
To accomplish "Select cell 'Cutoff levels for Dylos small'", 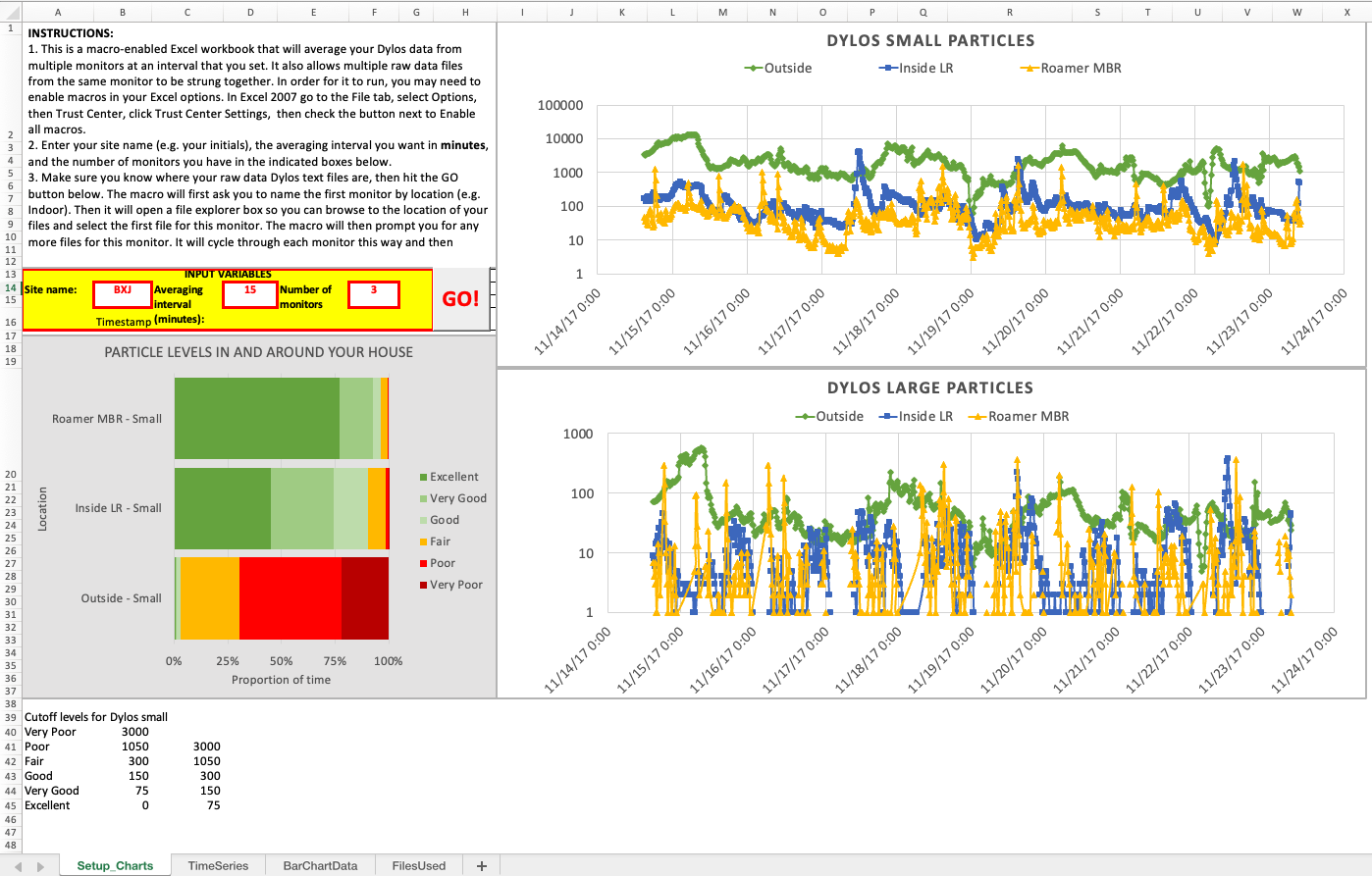I will [96, 717].
